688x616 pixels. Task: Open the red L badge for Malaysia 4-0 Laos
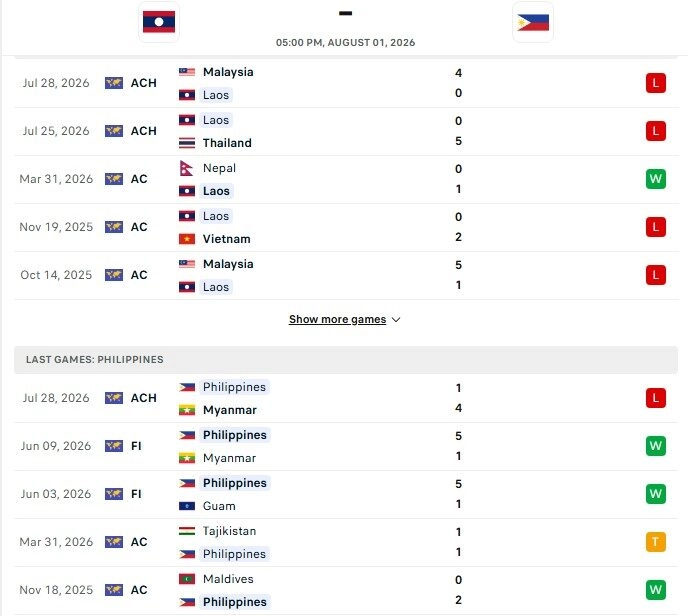point(656,83)
